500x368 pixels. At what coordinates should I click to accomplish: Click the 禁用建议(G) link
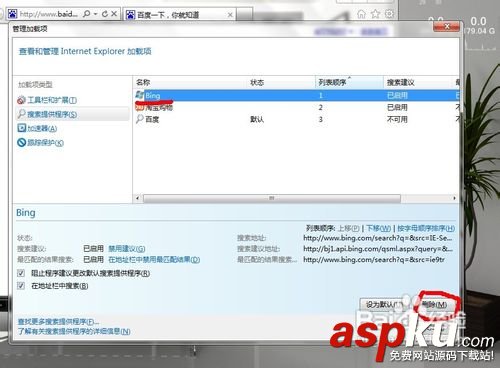coord(127,249)
